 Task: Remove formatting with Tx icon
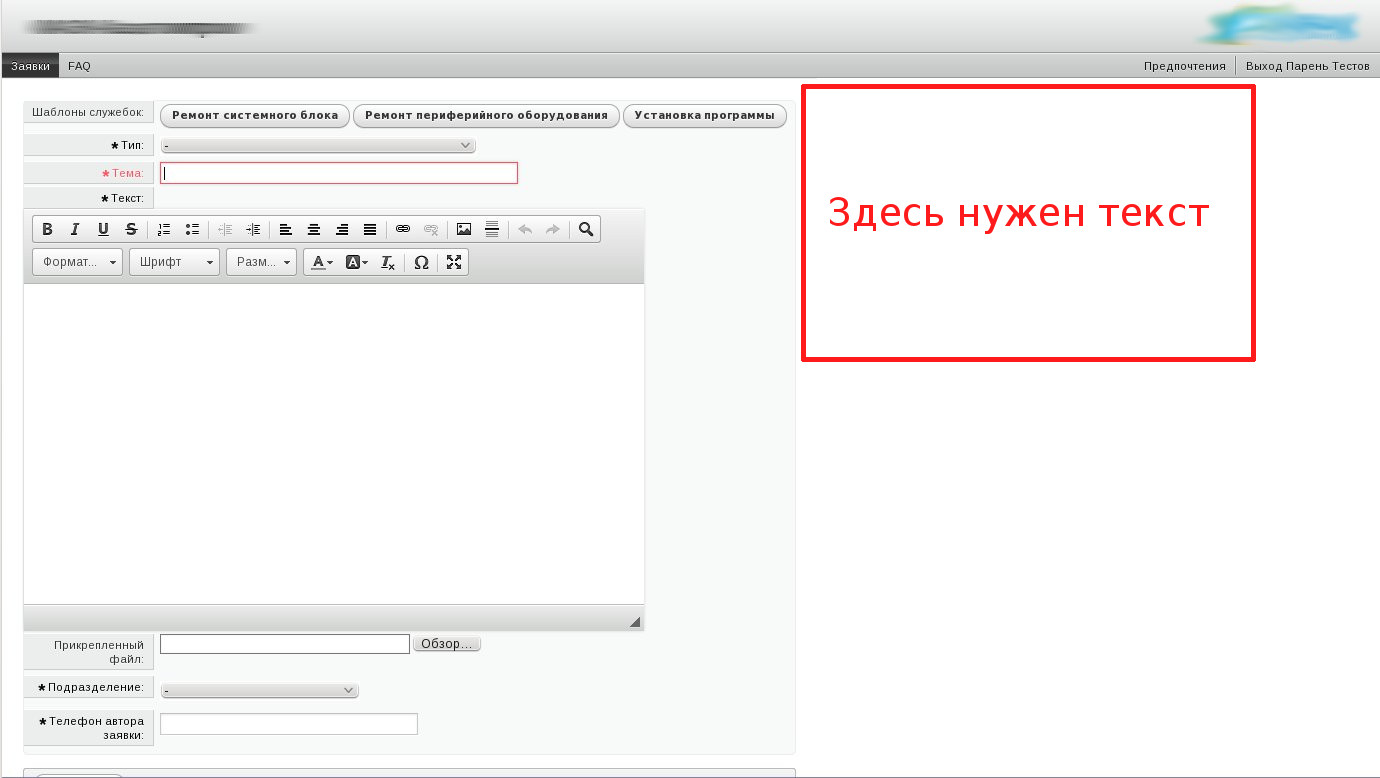click(388, 262)
